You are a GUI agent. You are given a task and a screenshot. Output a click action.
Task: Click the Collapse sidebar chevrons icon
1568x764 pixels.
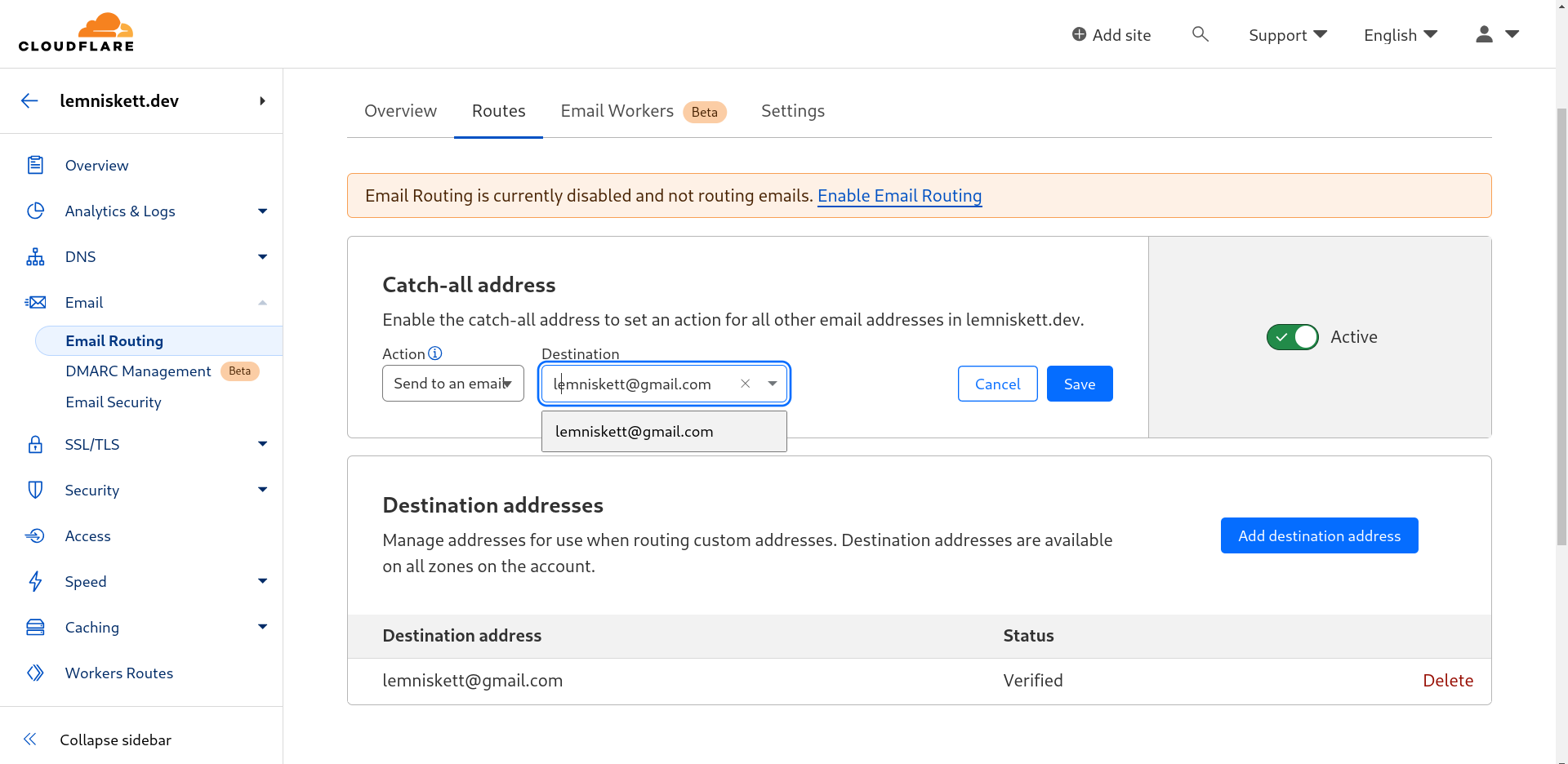click(30, 740)
